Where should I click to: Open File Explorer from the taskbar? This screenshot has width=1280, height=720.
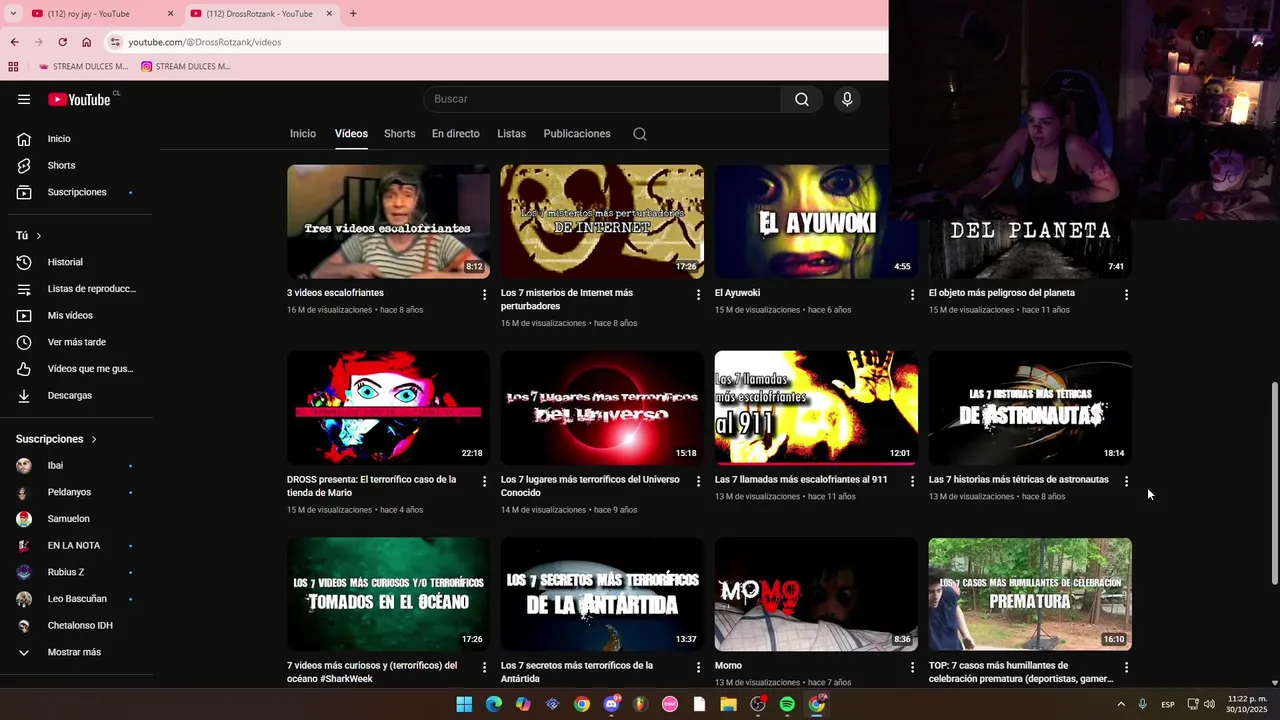click(x=728, y=704)
